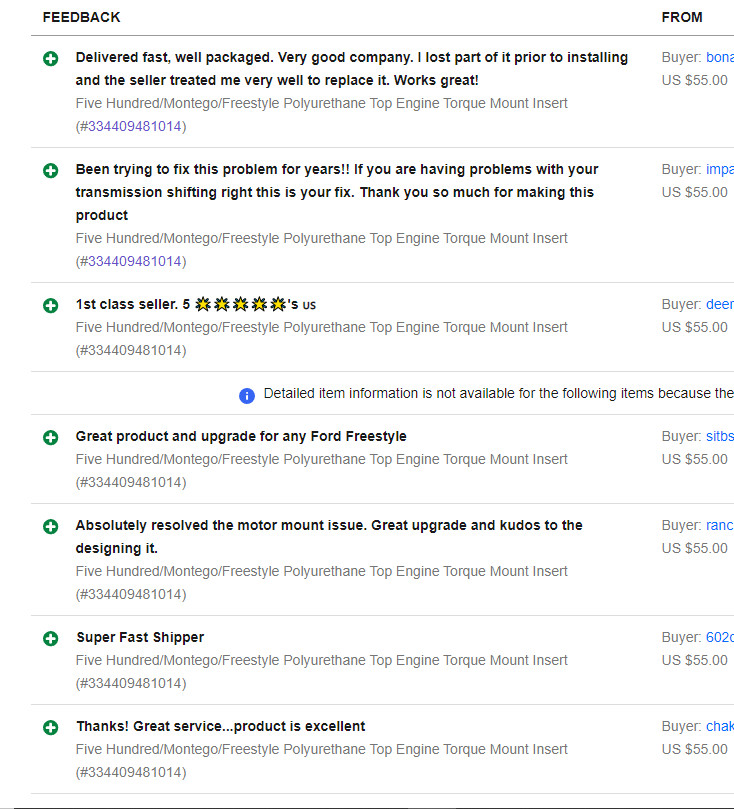Open item #334409481014 link under transmission shifting feedback

pyautogui.click(x=135, y=262)
